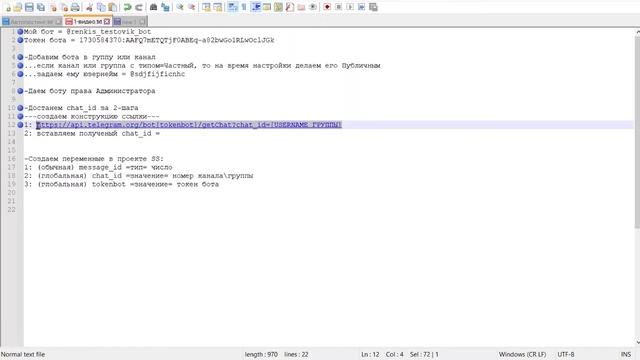Click the line '-Даем боту права Администратора'
This screenshot has height=360, width=640.
[90, 91]
